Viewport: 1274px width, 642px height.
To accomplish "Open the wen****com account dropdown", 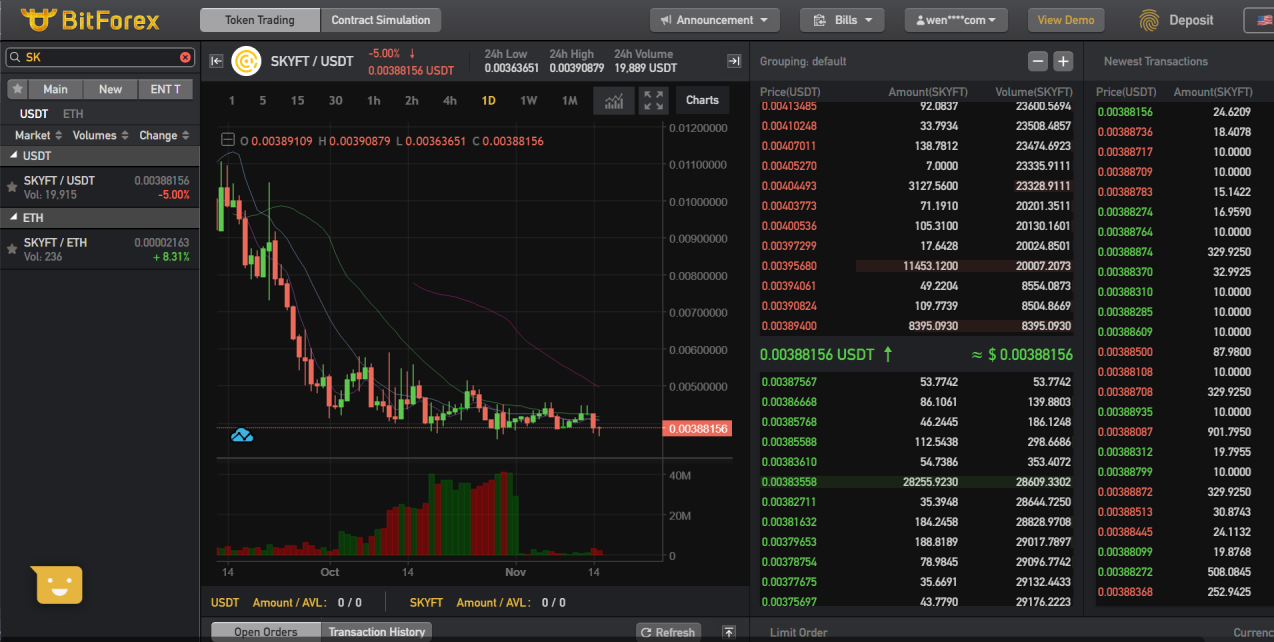I will coord(956,20).
